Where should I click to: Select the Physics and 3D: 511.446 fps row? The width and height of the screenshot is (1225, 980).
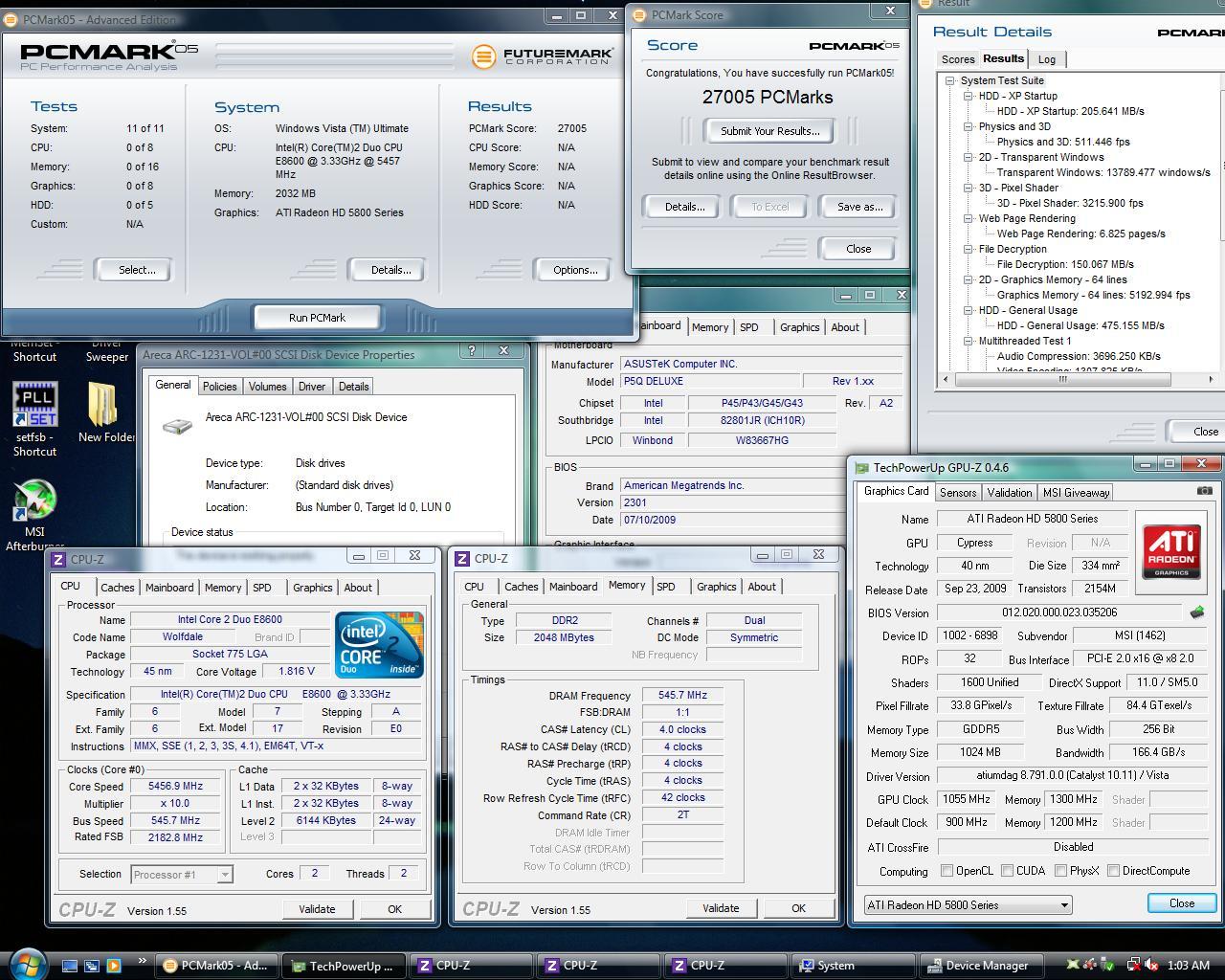coord(1062,142)
